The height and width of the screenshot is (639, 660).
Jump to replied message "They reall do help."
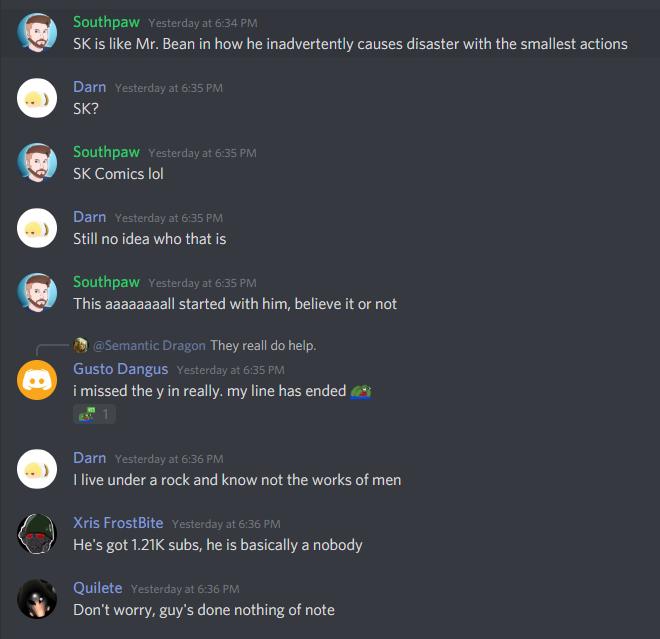[263, 346]
